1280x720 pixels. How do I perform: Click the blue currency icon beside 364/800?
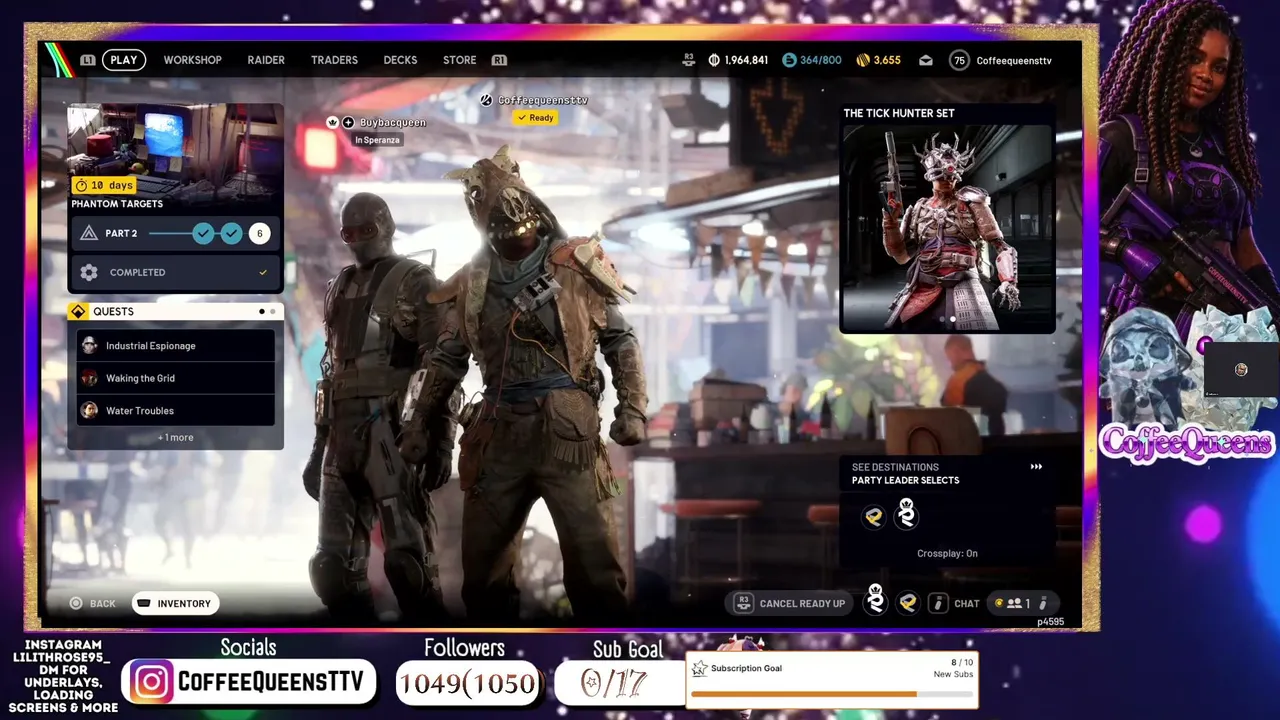click(789, 60)
